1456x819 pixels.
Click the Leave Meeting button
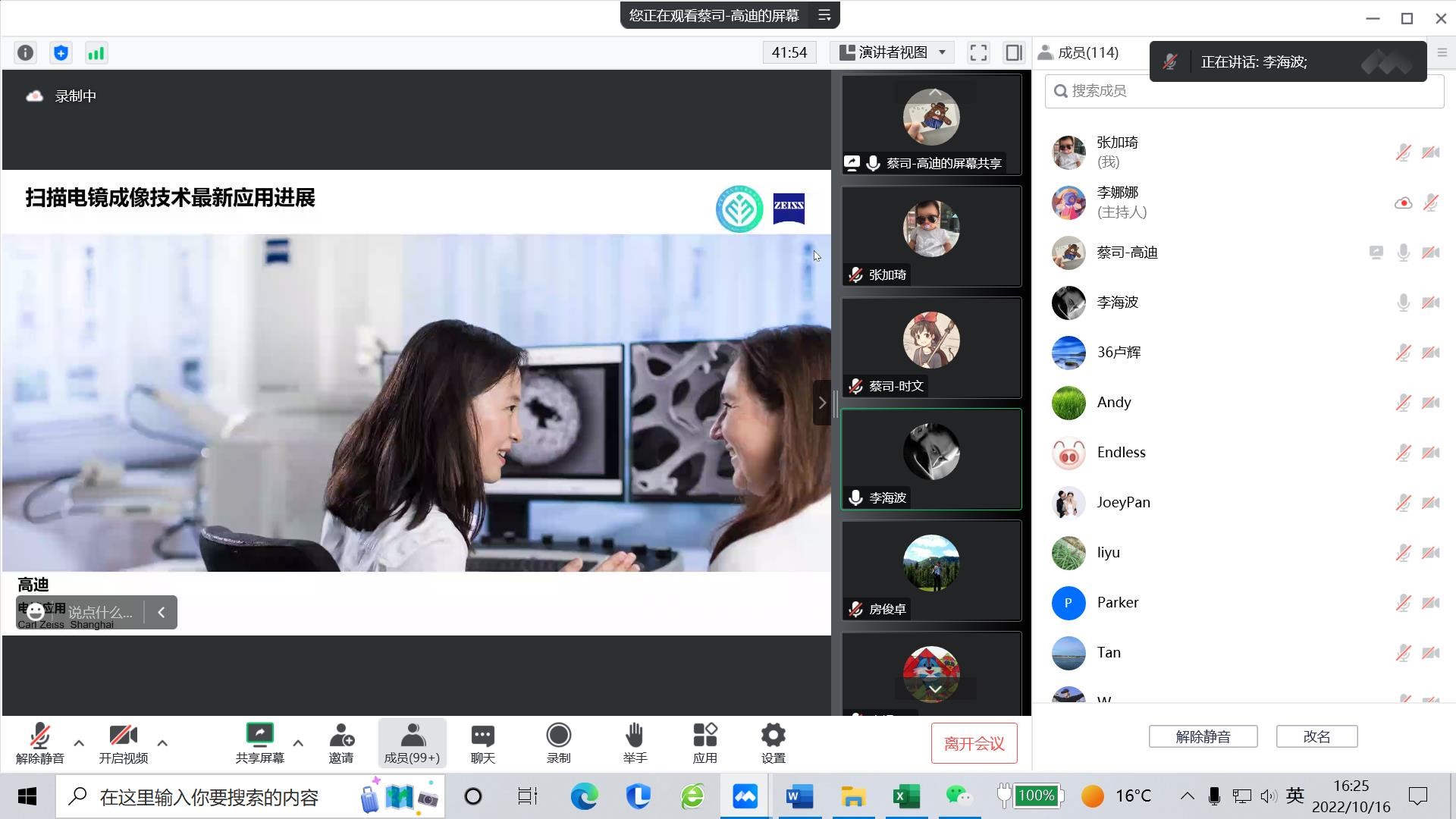974,744
